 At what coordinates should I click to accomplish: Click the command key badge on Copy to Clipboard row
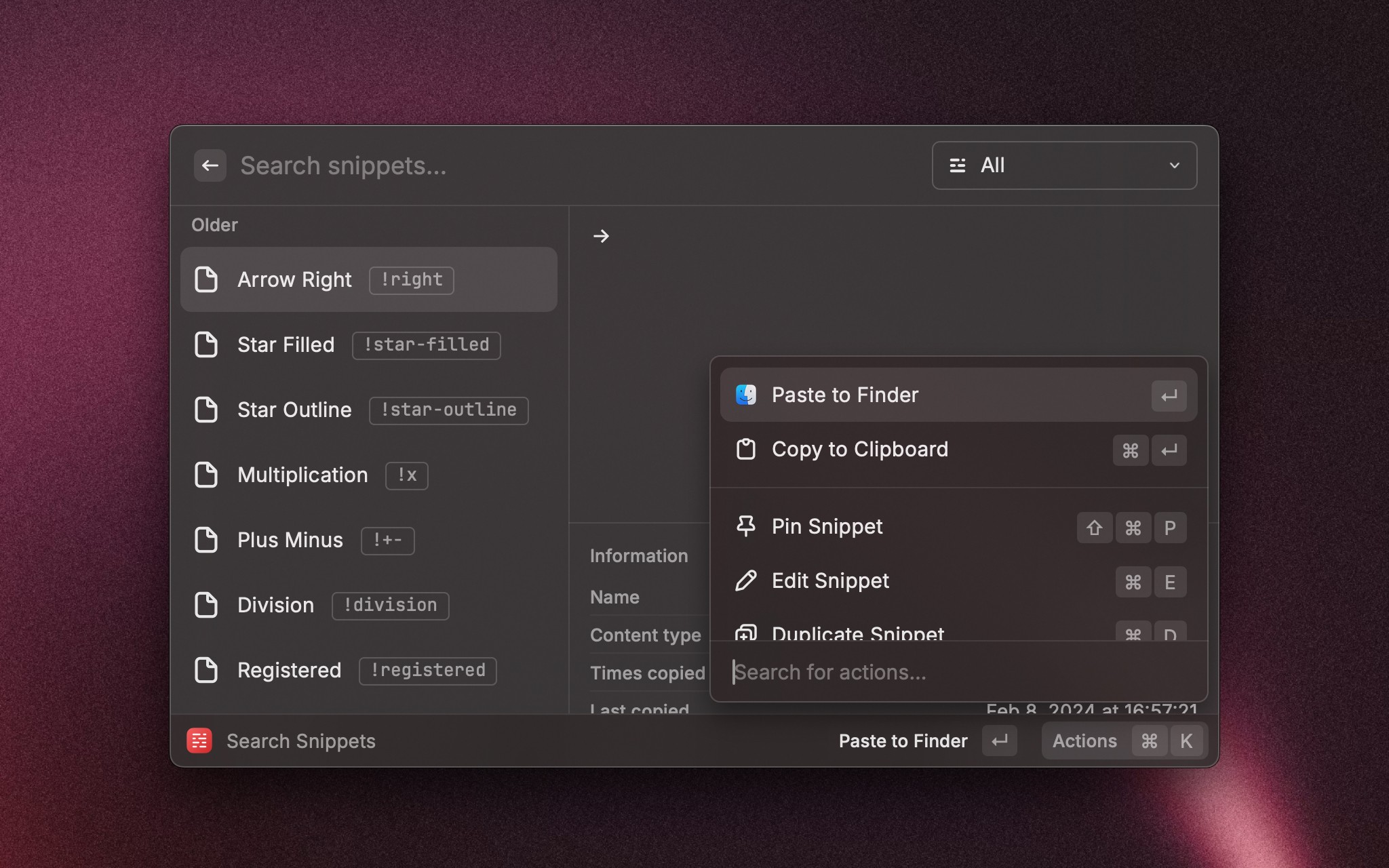tap(1131, 450)
